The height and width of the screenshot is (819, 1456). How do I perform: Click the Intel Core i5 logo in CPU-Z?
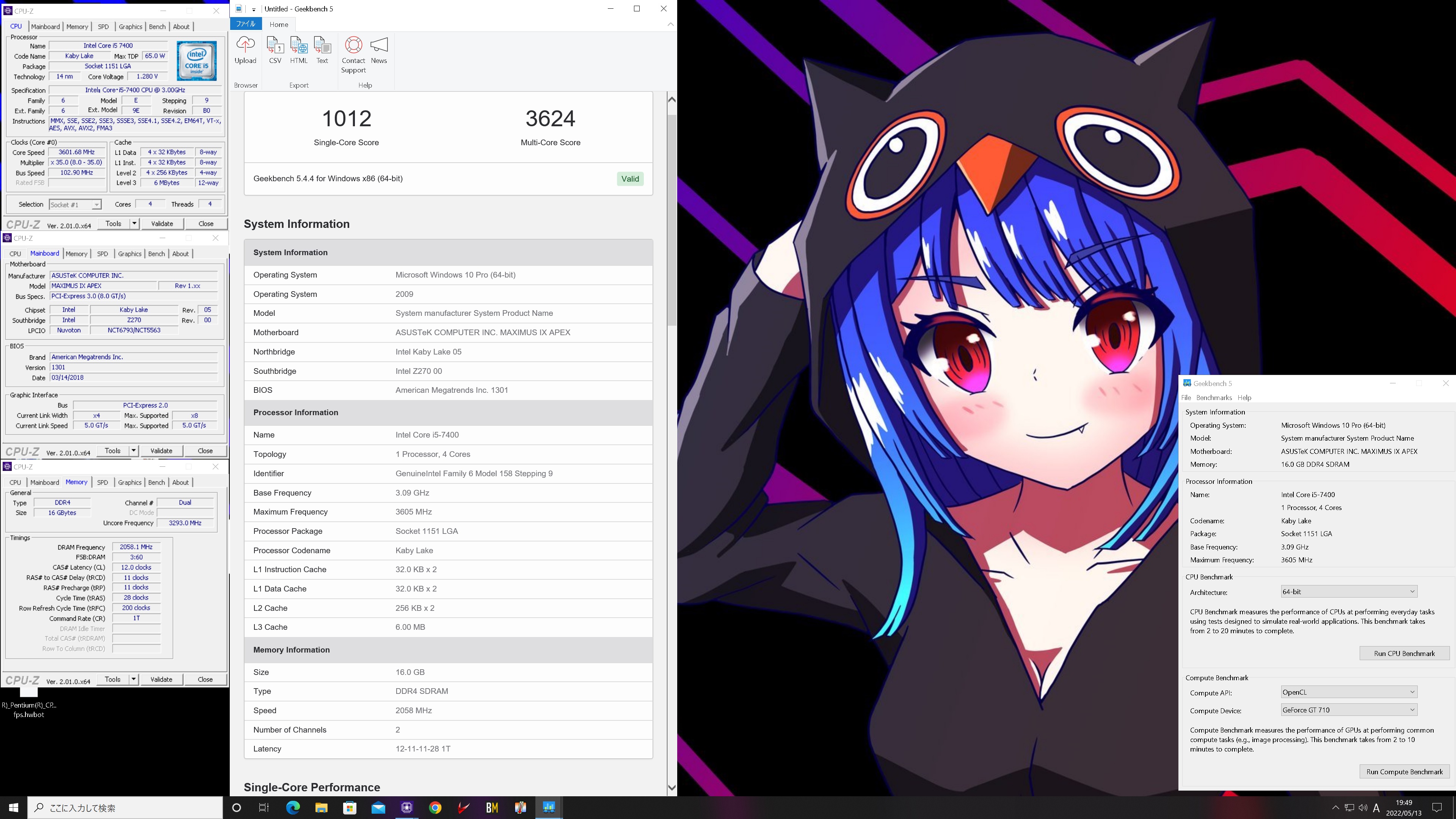tap(196, 61)
